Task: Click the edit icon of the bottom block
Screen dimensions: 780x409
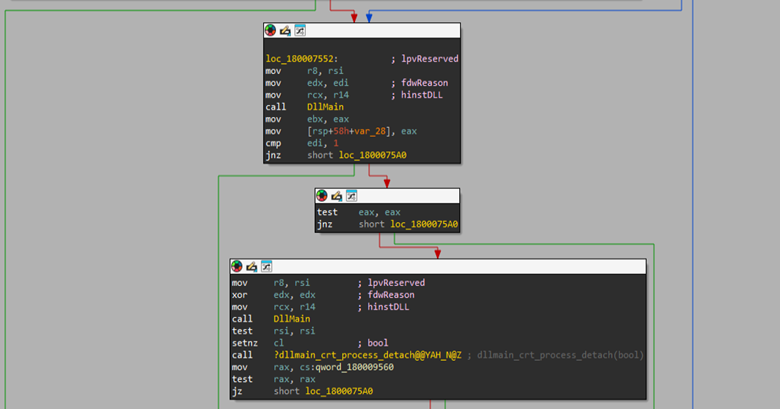Action: click(251, 266)
